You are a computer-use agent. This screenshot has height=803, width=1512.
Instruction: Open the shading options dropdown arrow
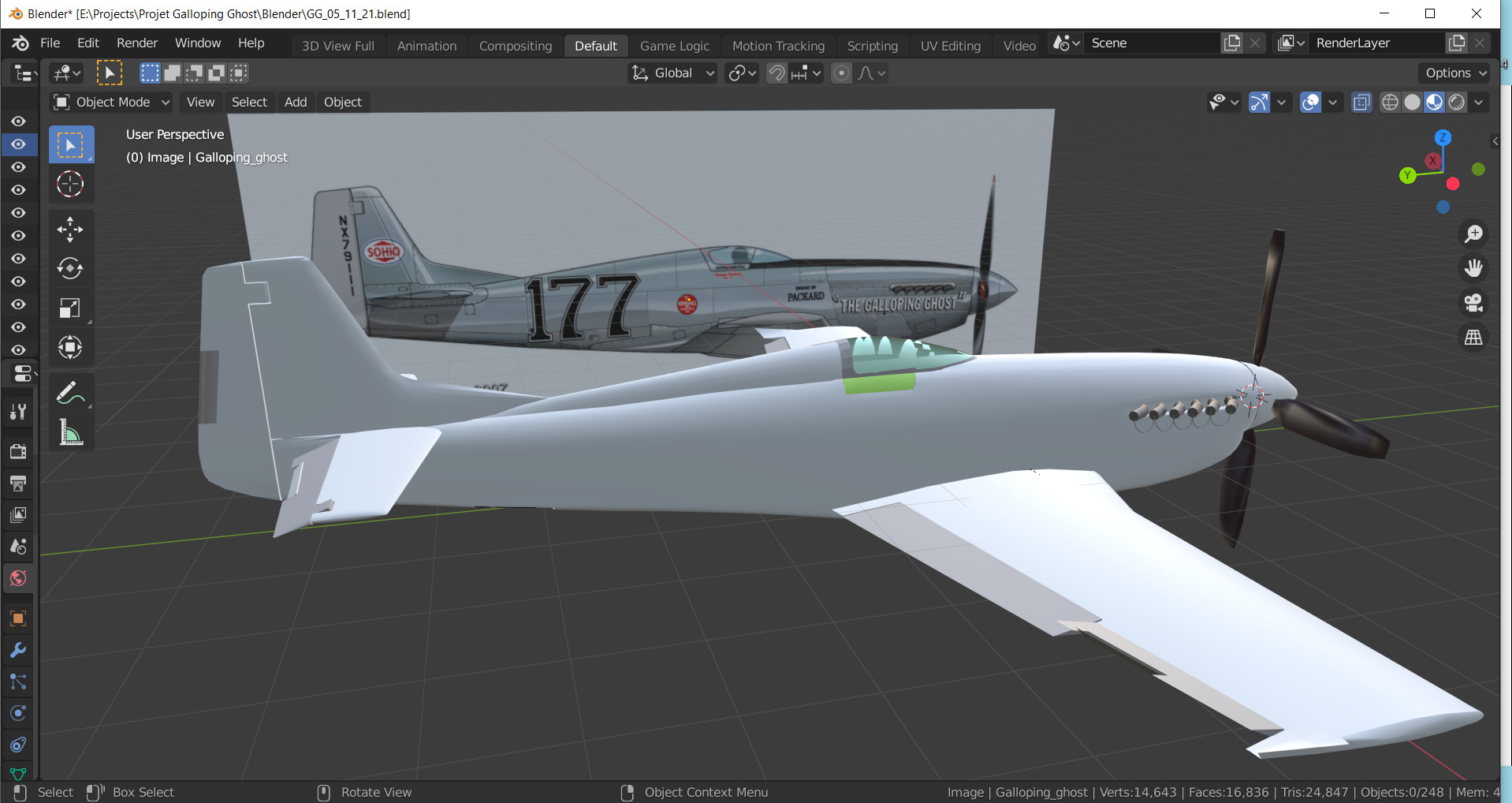1479,103
